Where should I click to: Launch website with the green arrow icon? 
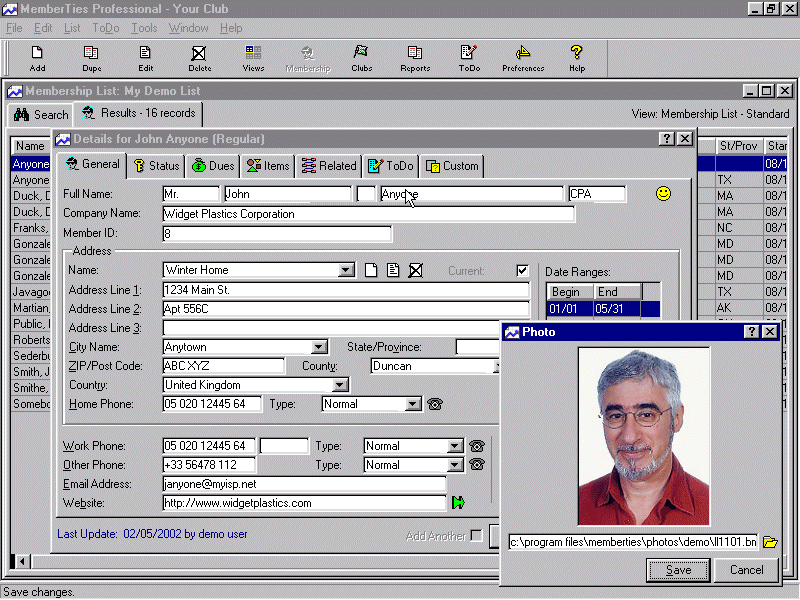[x=459, y=503]
